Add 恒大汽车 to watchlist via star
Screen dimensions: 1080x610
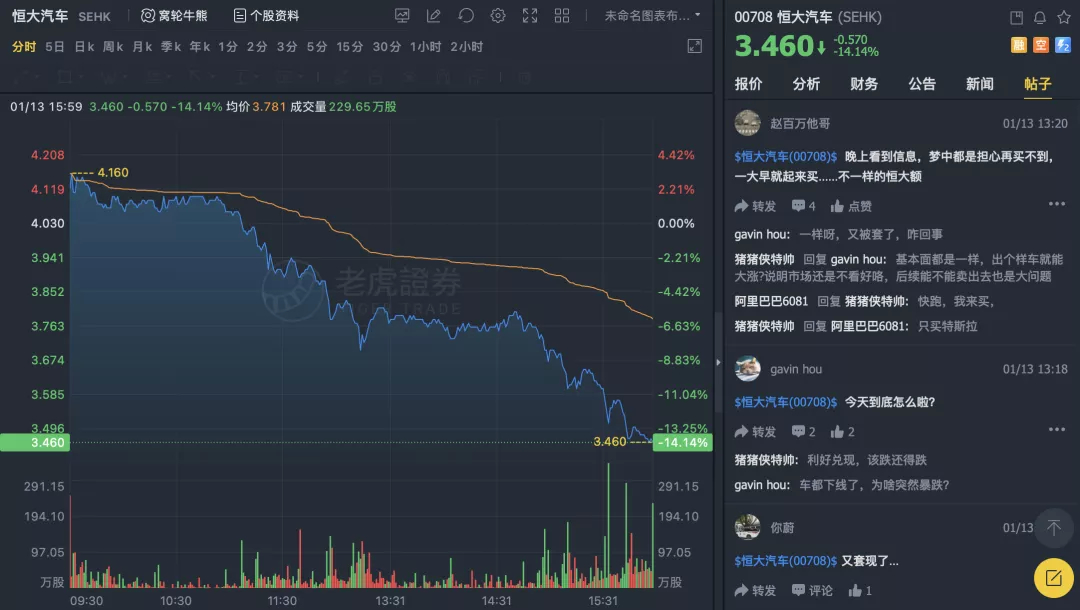(x=1064, y=17)
